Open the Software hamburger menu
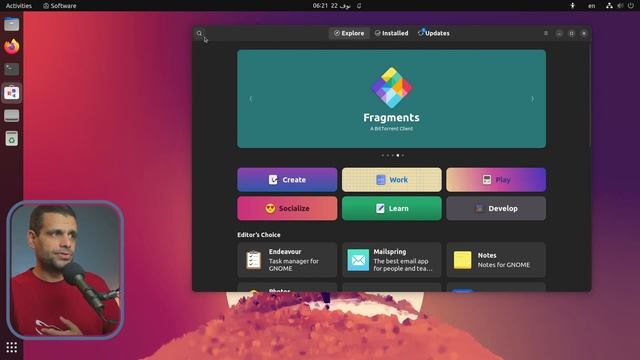Viewport: 640px width, 360px height. pyautogui.click(x=546, y=33)
